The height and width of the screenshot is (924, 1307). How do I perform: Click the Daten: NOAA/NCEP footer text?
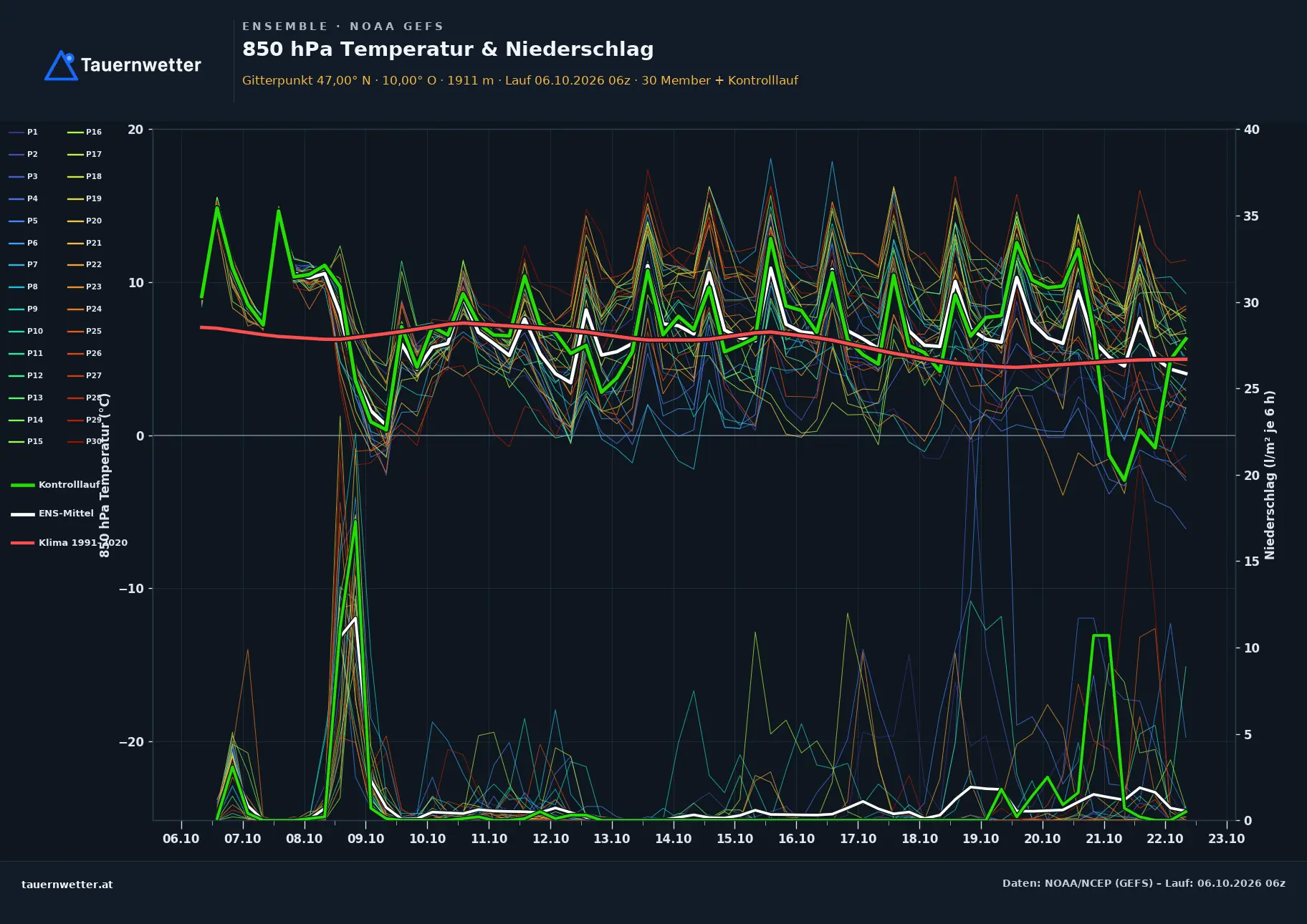1144,883
